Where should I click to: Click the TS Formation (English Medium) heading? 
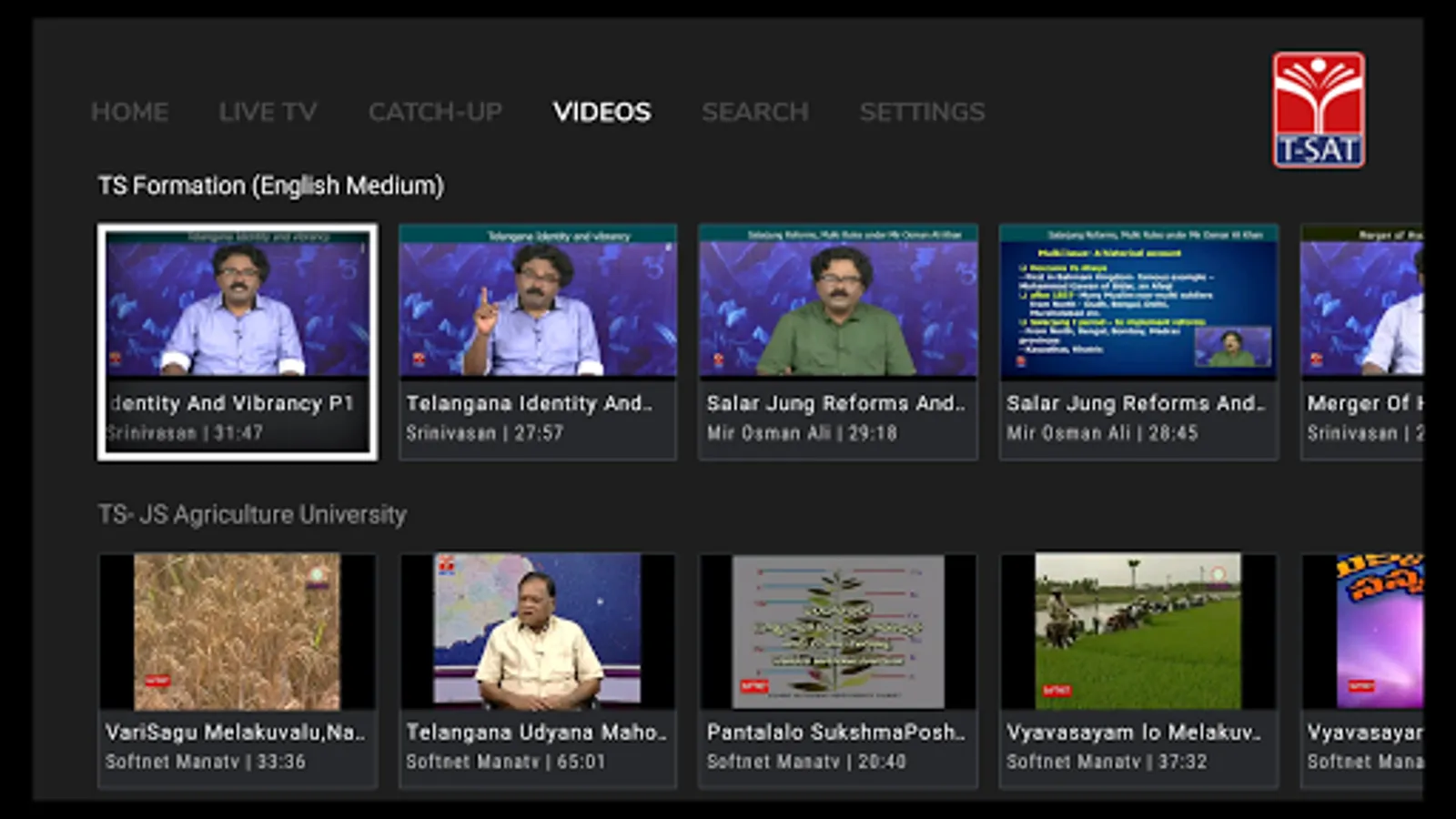[x=271, y=186]
